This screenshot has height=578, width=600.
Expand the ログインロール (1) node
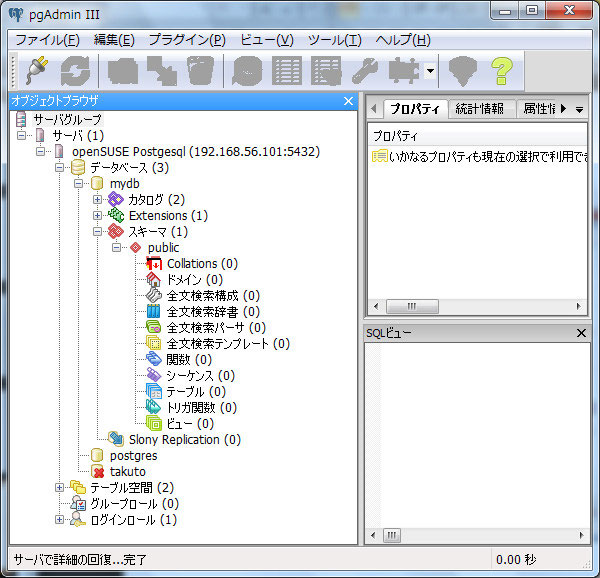tap(59, 520)
